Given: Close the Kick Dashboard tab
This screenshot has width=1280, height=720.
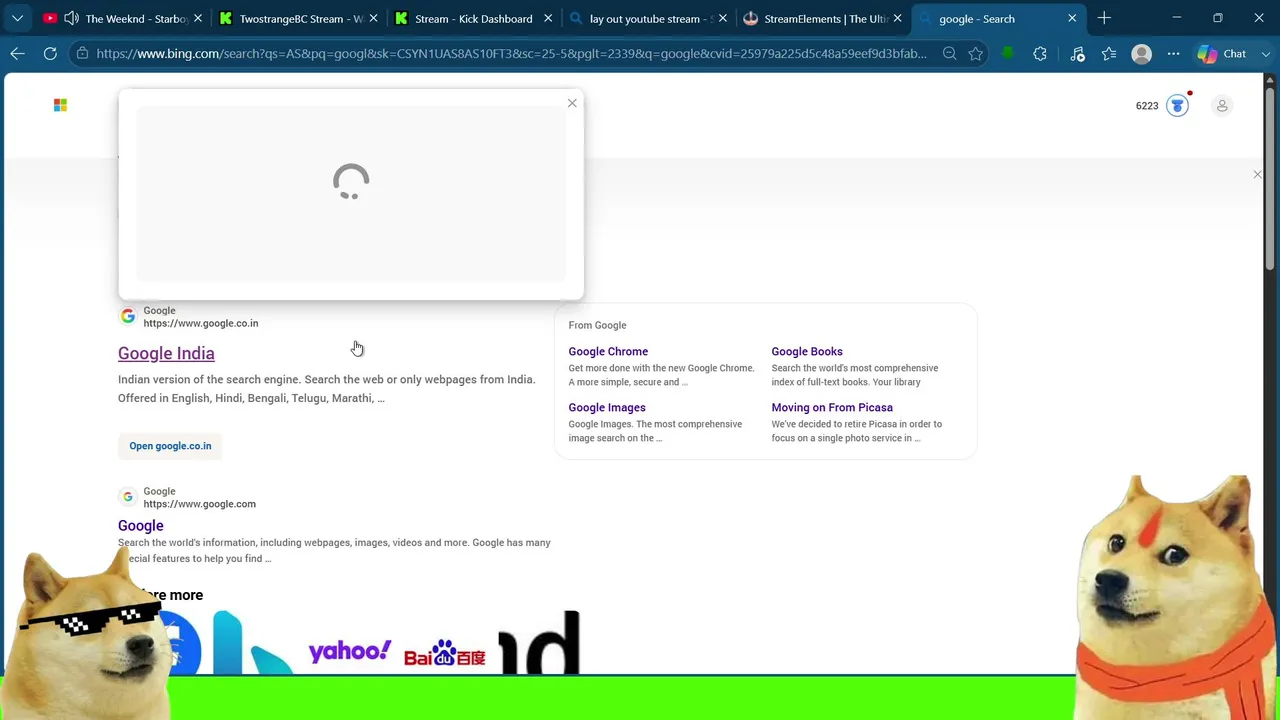Looking at the screenshot, I should tap(548, 18).
